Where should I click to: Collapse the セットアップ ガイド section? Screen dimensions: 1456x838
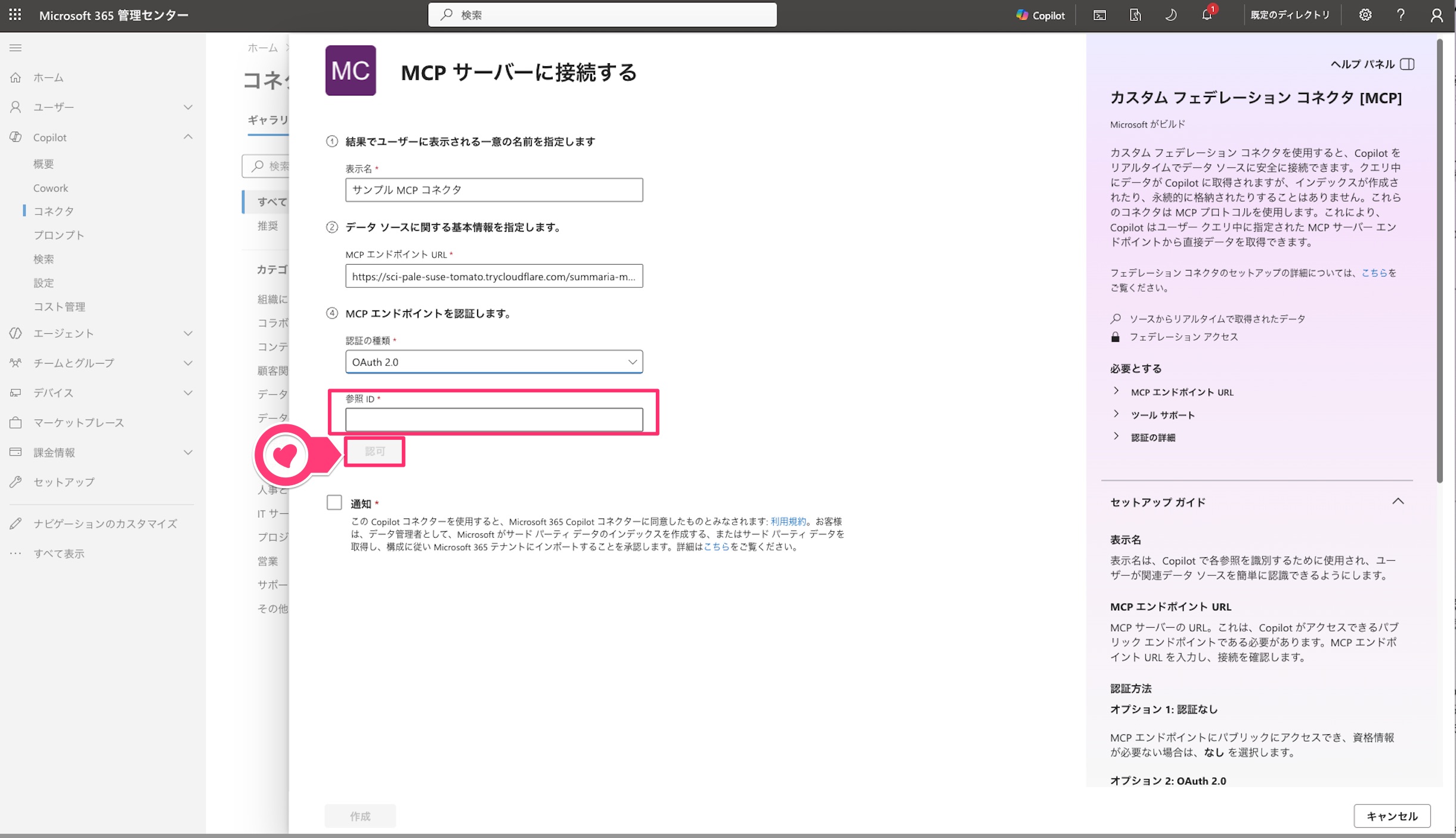[x=1398, y=501]
